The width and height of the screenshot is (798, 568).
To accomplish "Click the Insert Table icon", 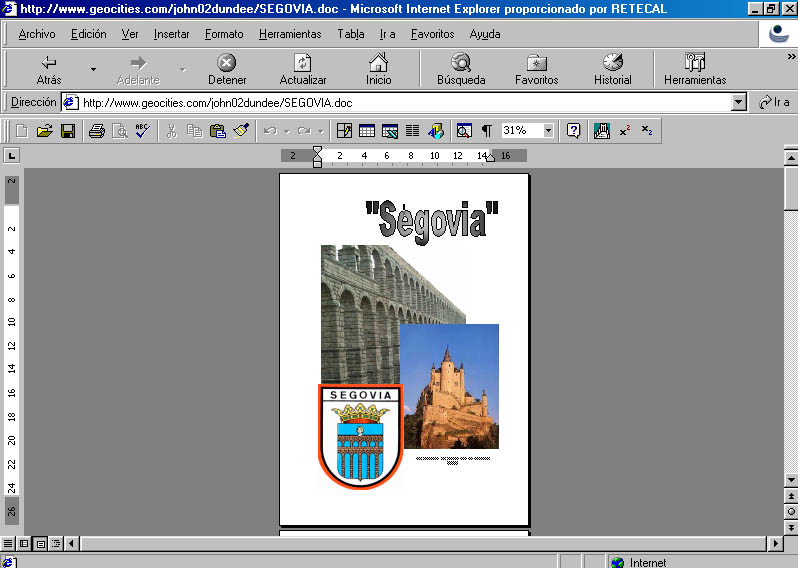I will click(367, 131).
